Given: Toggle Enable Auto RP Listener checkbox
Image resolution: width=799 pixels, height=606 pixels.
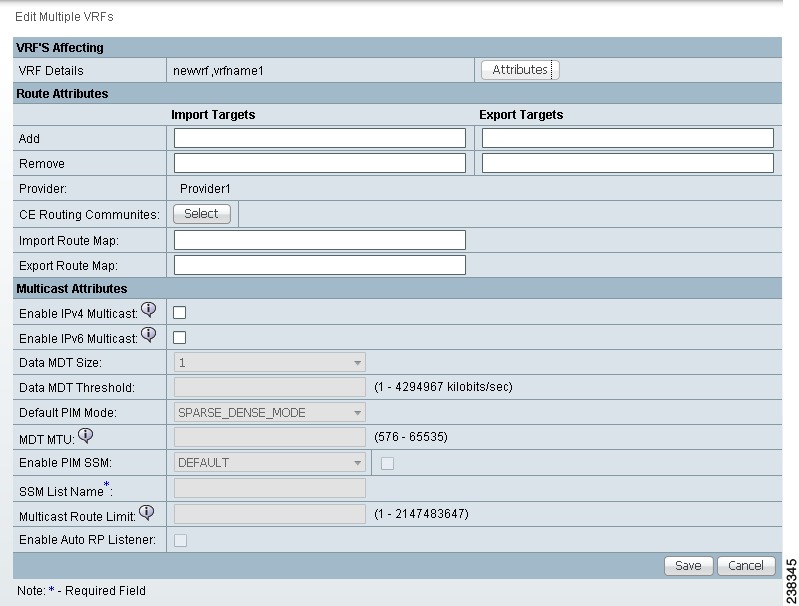Looking at the screenshot, I should pos(180,540).
